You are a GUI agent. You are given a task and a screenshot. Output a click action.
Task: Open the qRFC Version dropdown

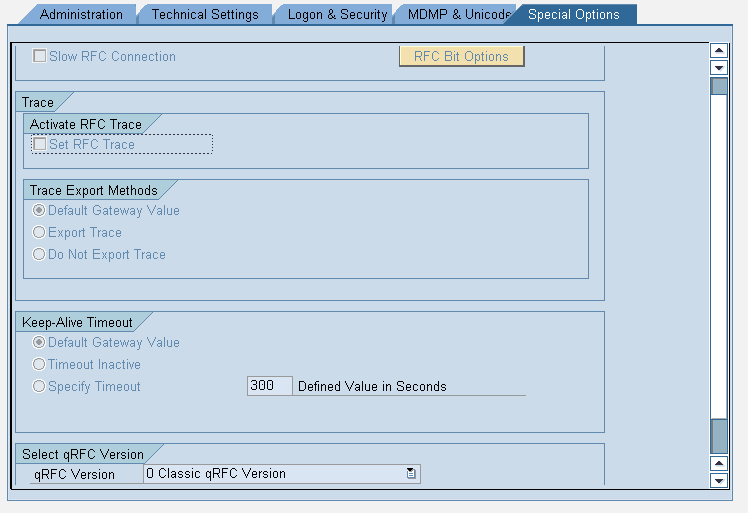point(282,474)
